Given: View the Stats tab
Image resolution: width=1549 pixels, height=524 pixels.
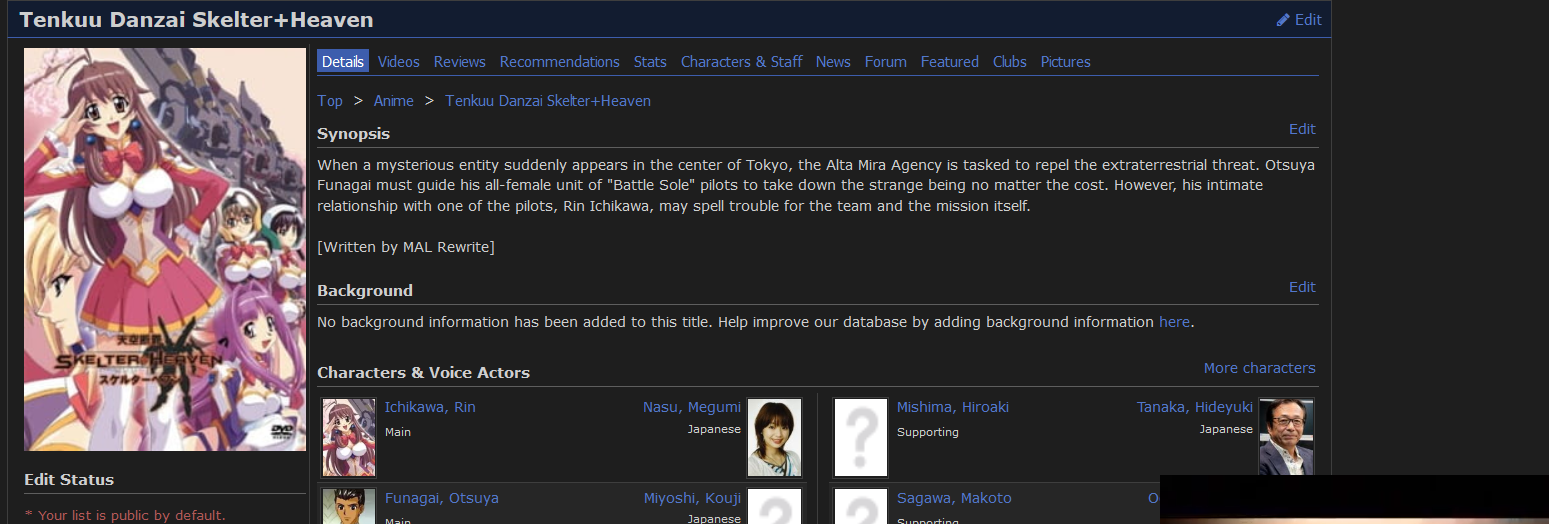Looking at the screenshot, I should [x=650, y=62].
